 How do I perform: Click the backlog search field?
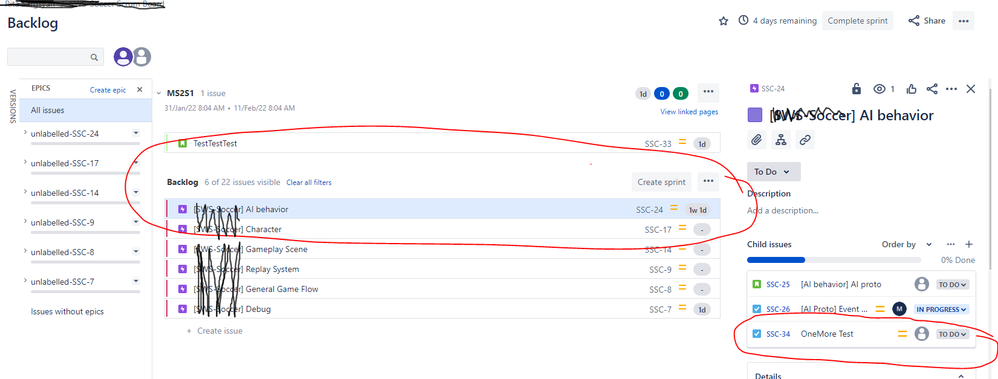pos(55,57)
